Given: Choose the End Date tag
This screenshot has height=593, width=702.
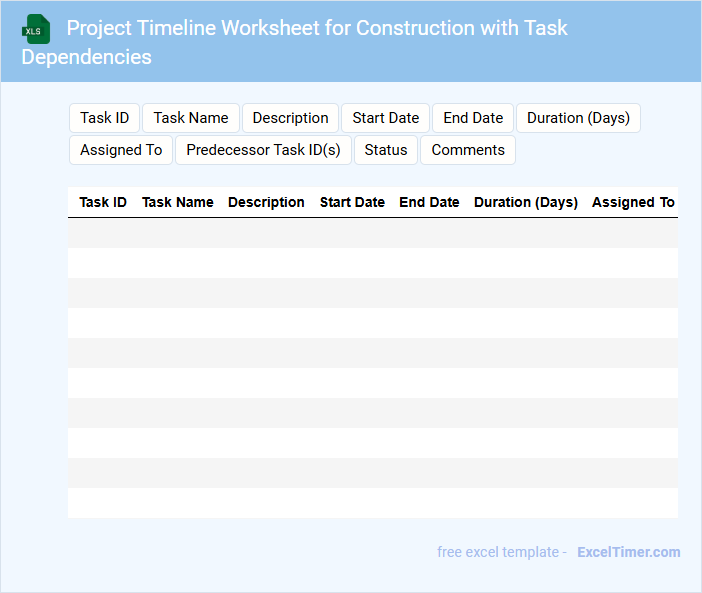Looking at the screenshot, I should coord(473,118).
